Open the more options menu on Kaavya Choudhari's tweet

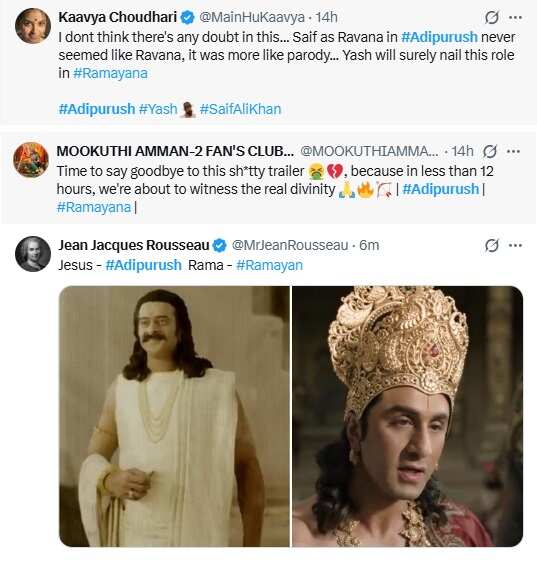point(515,17)
